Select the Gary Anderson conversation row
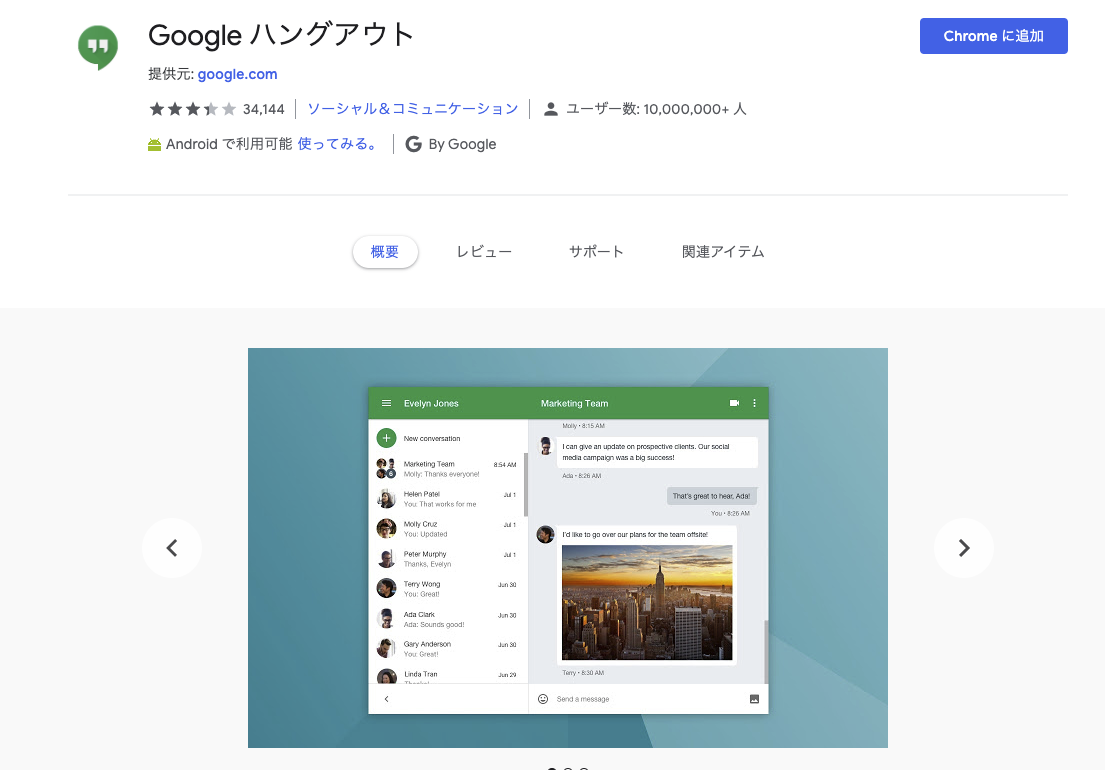Viewport: 1105px width, 770px height. click(x=447, y=649)
